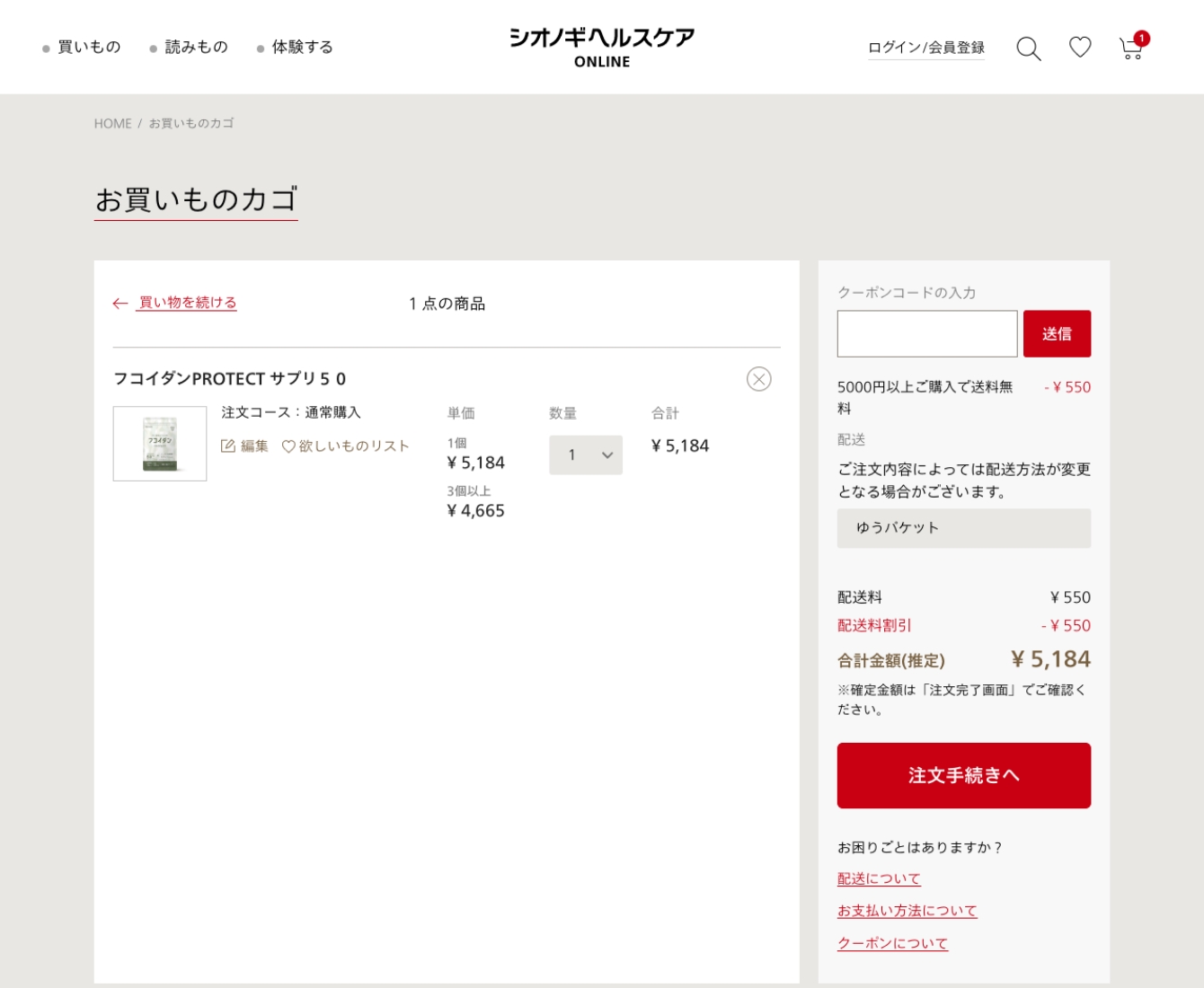Select ゆうパケット delivery method

(964, 528)
